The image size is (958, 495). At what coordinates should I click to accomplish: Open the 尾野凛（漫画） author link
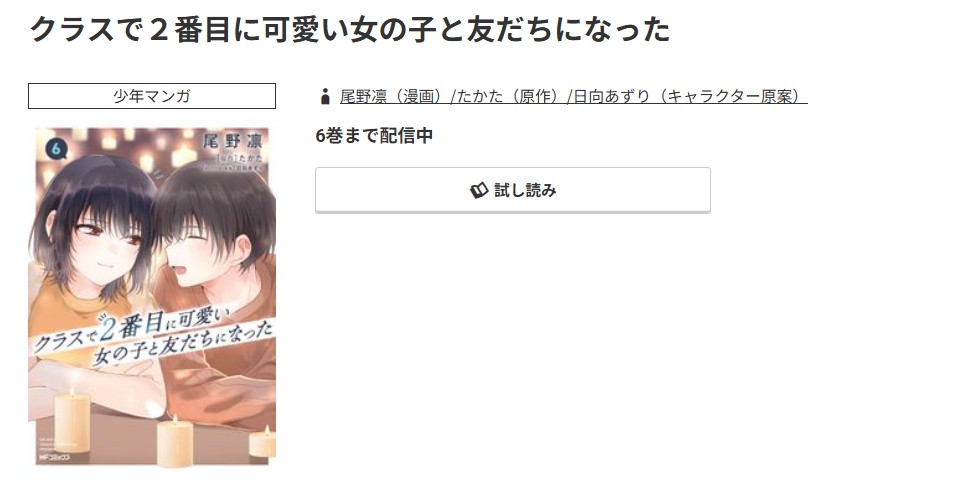click(391, 97)
